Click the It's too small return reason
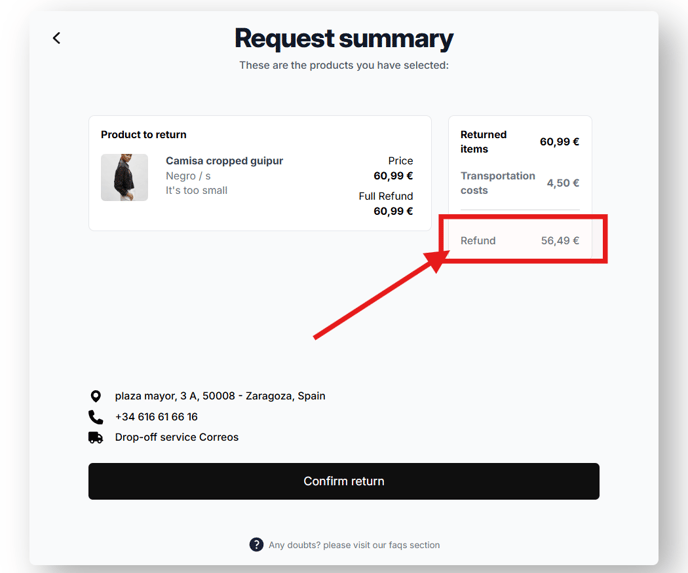This screenshot has width=688, height=573. [196, 190]
